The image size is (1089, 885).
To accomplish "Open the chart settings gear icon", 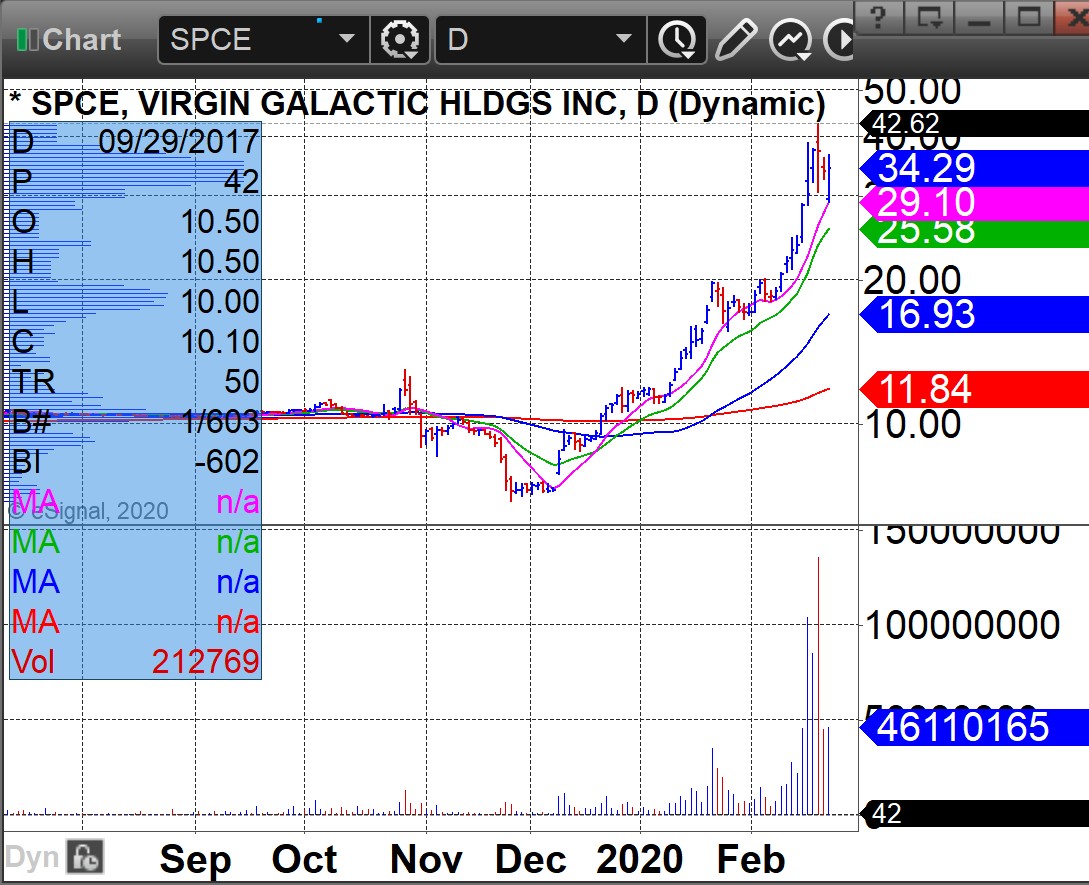I will coord(399,40).
